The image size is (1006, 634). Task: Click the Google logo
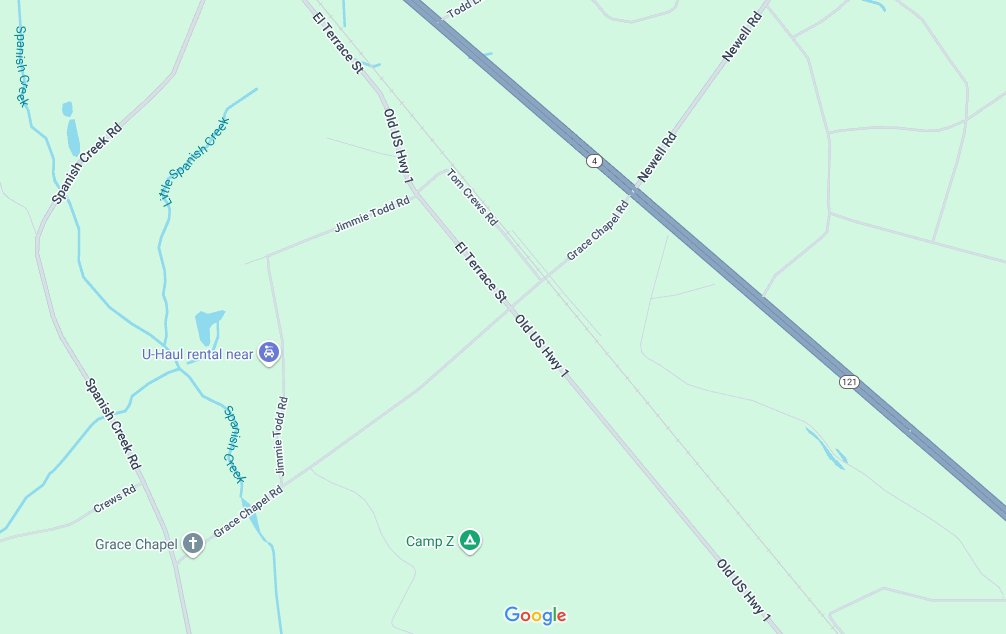coord(535,615)
